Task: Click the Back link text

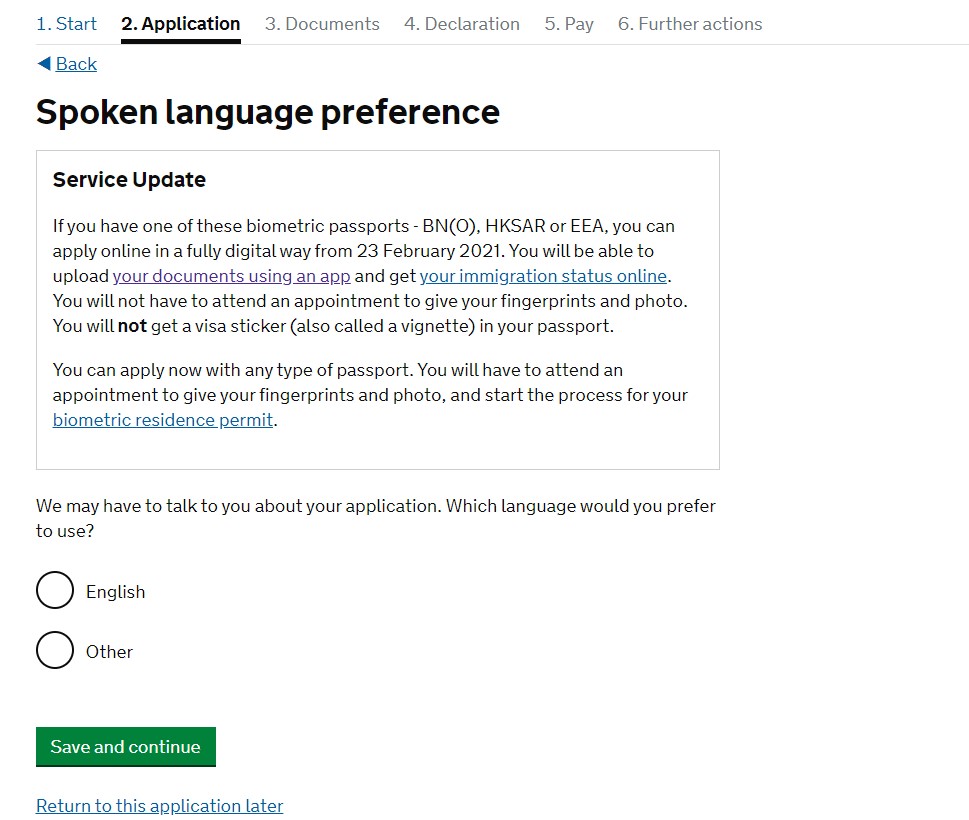Action: tap(76, 64)
